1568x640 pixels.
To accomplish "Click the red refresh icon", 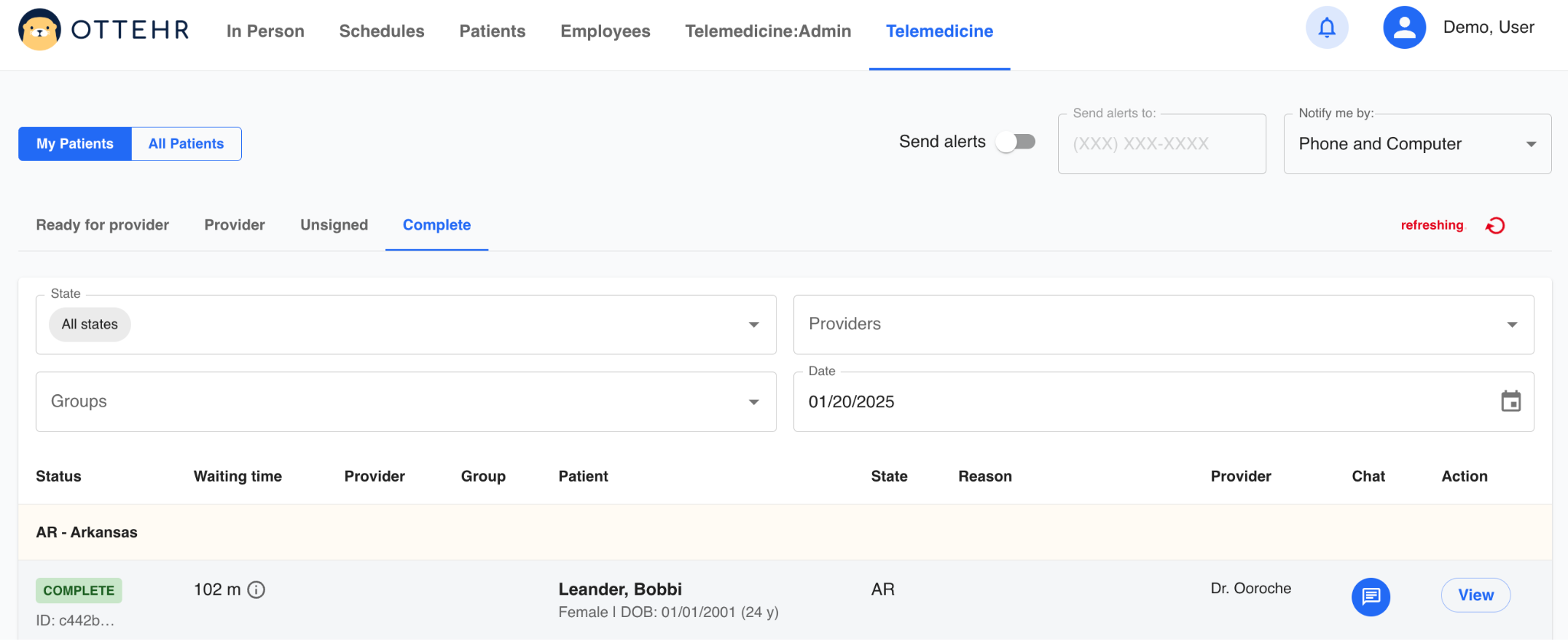I will pyautogui.click(x=1495, y=226).
